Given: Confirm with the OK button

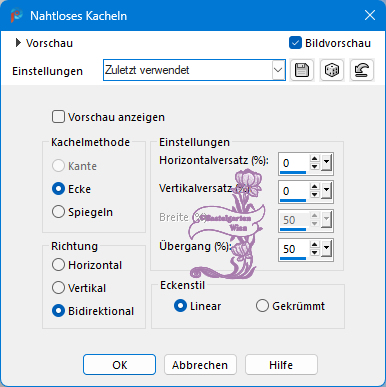Looking at the screenshot, I should click(119, 365).
